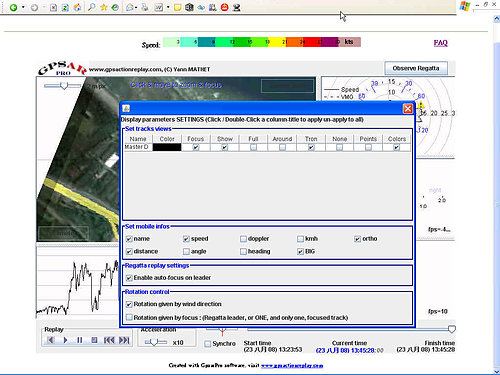Uncheck the distance checkbox

pyautogui.click(x=129, y=252)
